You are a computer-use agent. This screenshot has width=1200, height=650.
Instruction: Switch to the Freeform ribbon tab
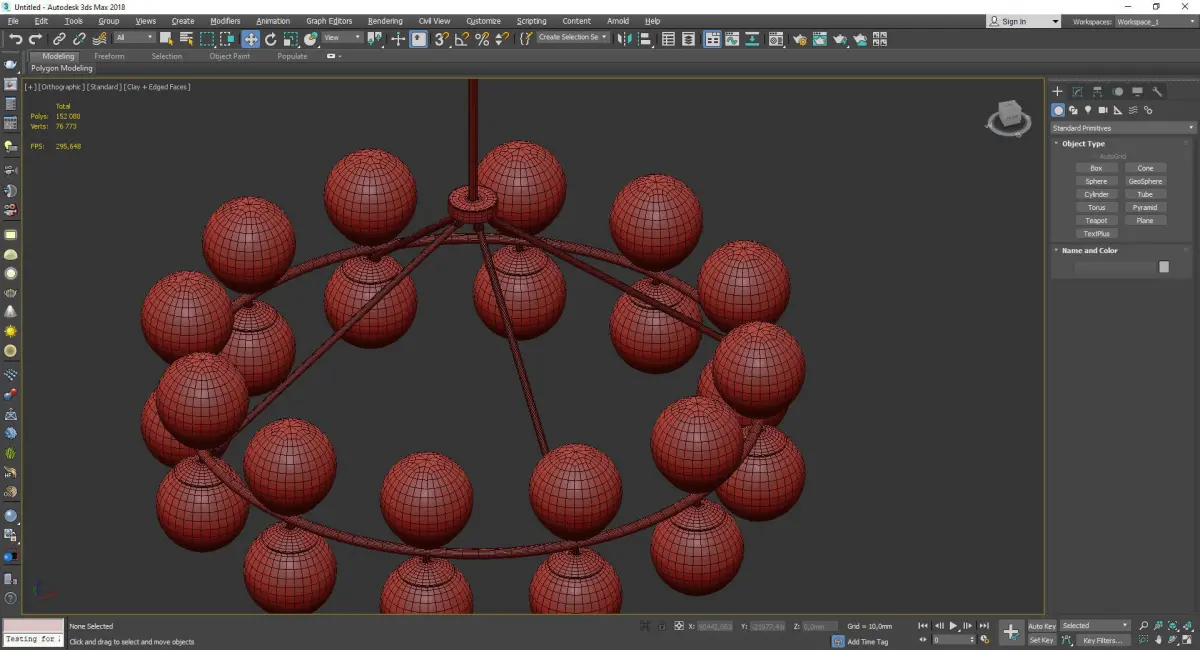pos(109,57)
